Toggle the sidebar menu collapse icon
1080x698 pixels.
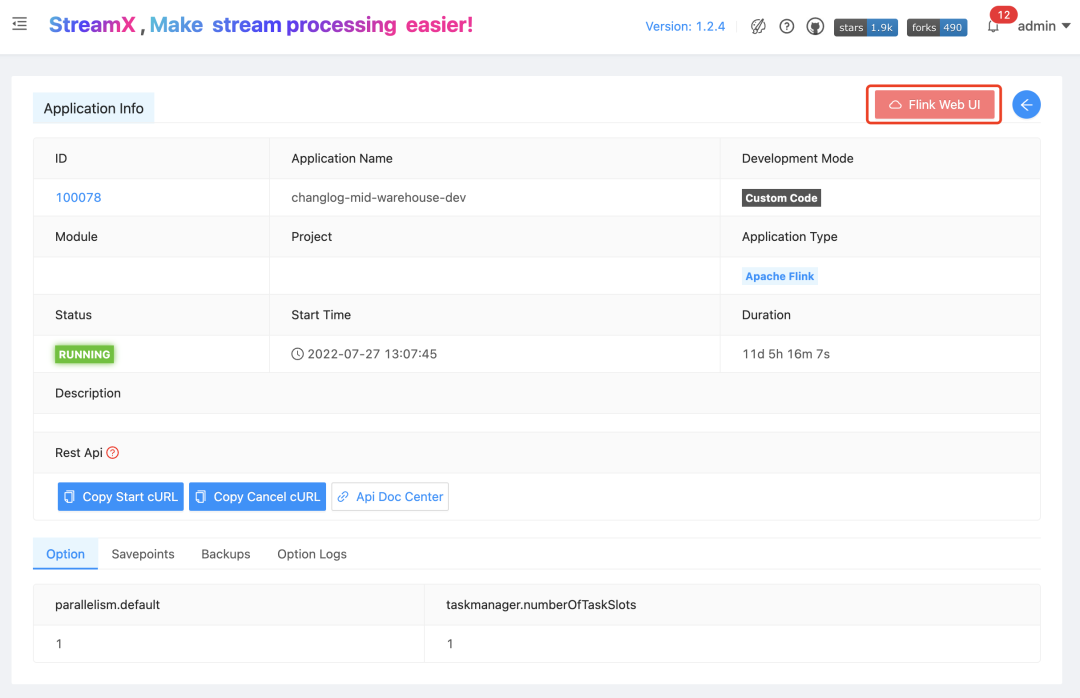pos(20,24)
